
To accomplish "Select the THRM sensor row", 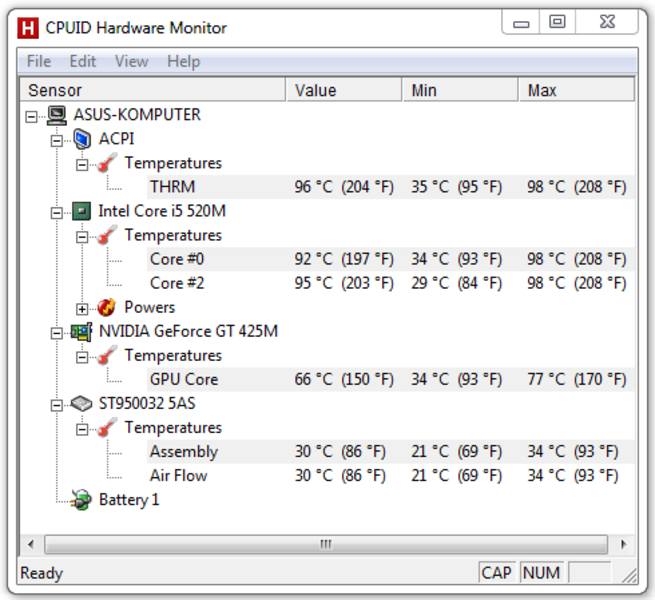I will [391, 187].
